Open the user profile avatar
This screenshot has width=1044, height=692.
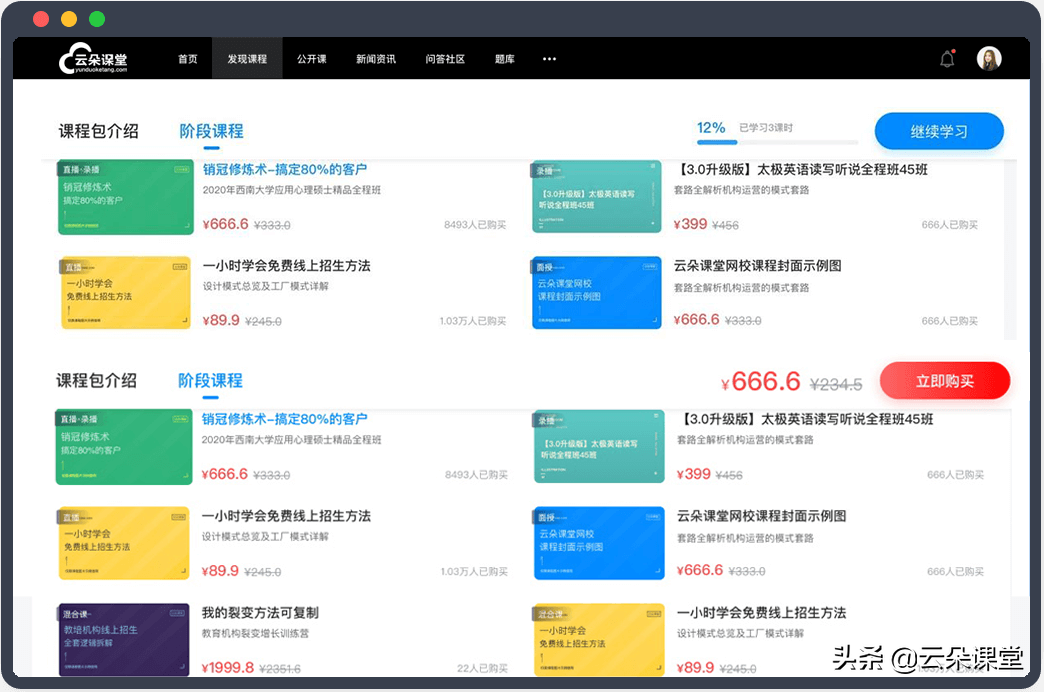[x=989, y=58]
